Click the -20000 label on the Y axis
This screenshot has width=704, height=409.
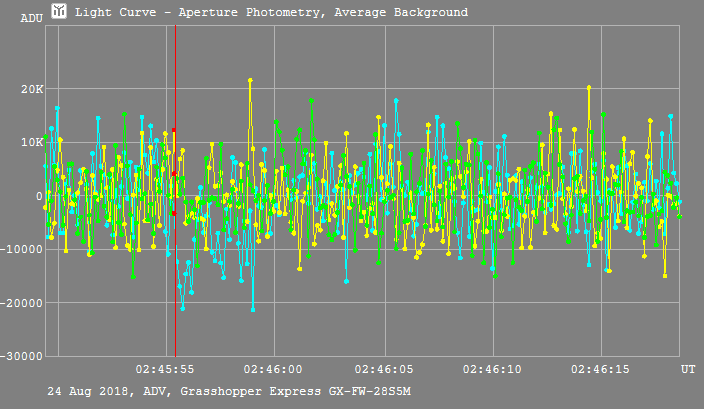pos(24,303)
